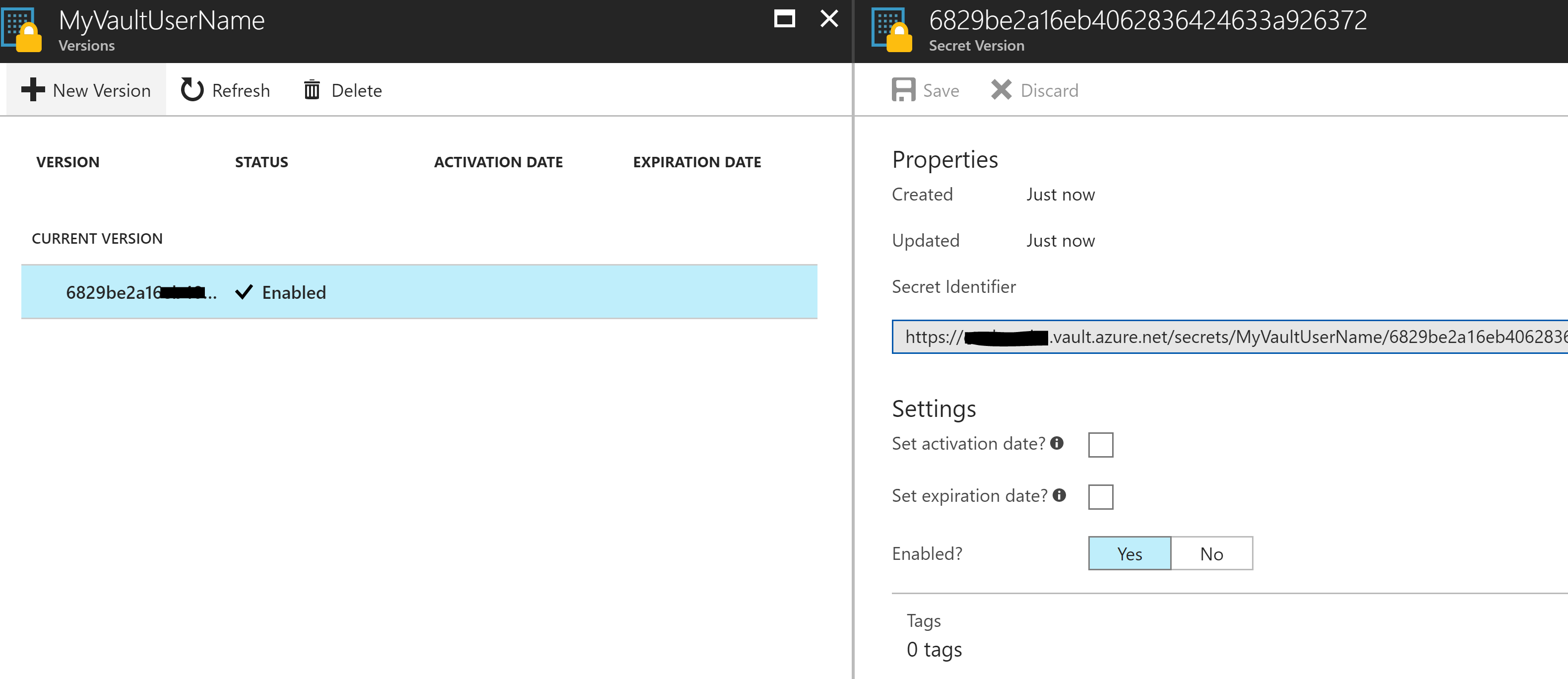Image resolution: width=1568 pixels, height=679 pixels.
Task: Click the Discard X icon
Action: [1001, 89]
